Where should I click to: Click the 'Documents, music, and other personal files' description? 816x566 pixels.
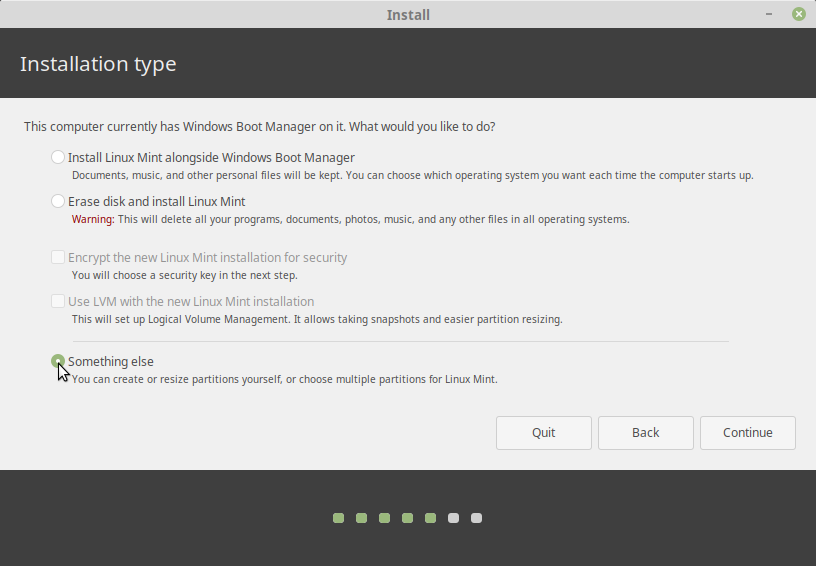tap(413, 175)
